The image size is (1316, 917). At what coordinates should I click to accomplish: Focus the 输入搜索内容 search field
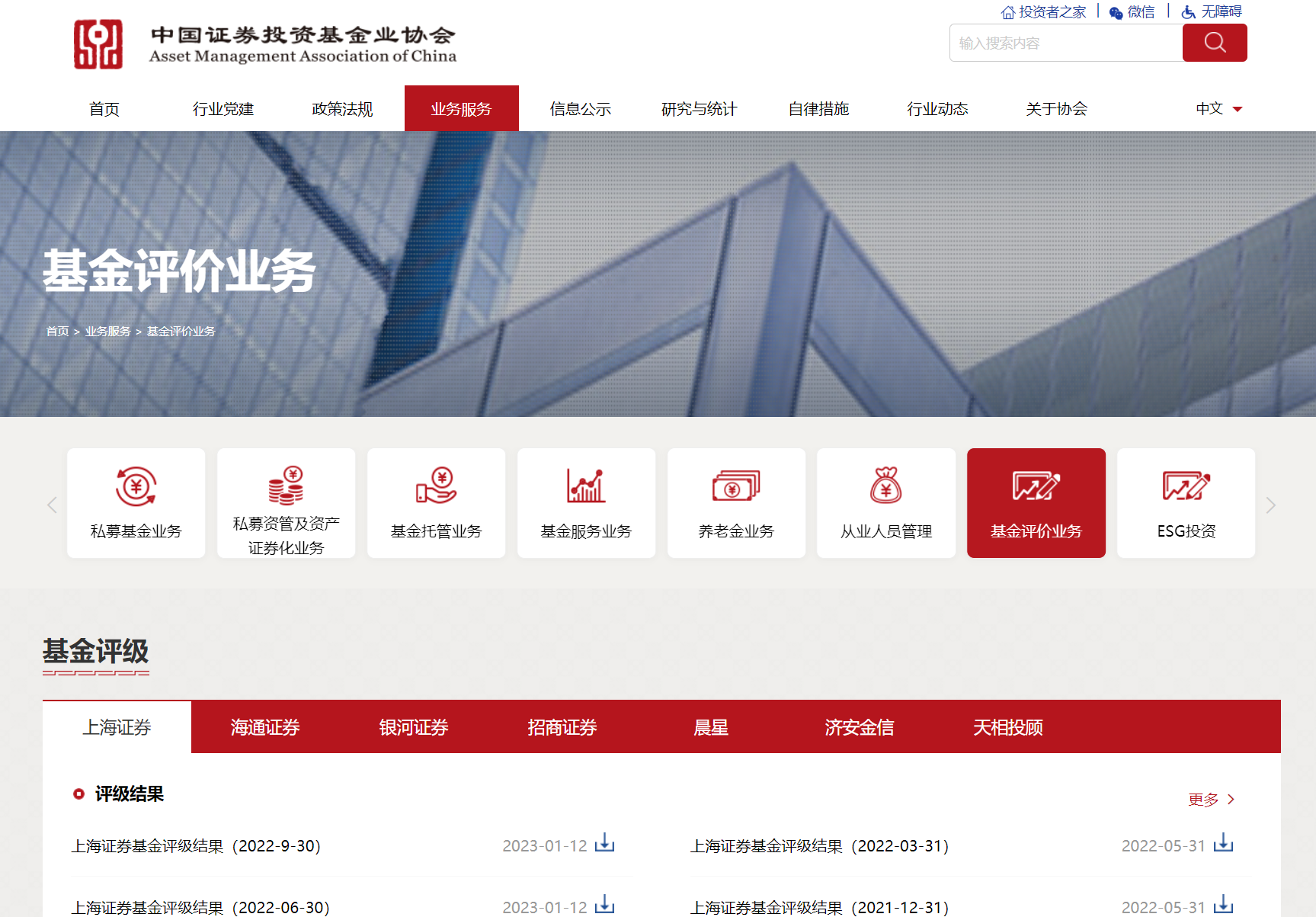[x=1066, y=43]
